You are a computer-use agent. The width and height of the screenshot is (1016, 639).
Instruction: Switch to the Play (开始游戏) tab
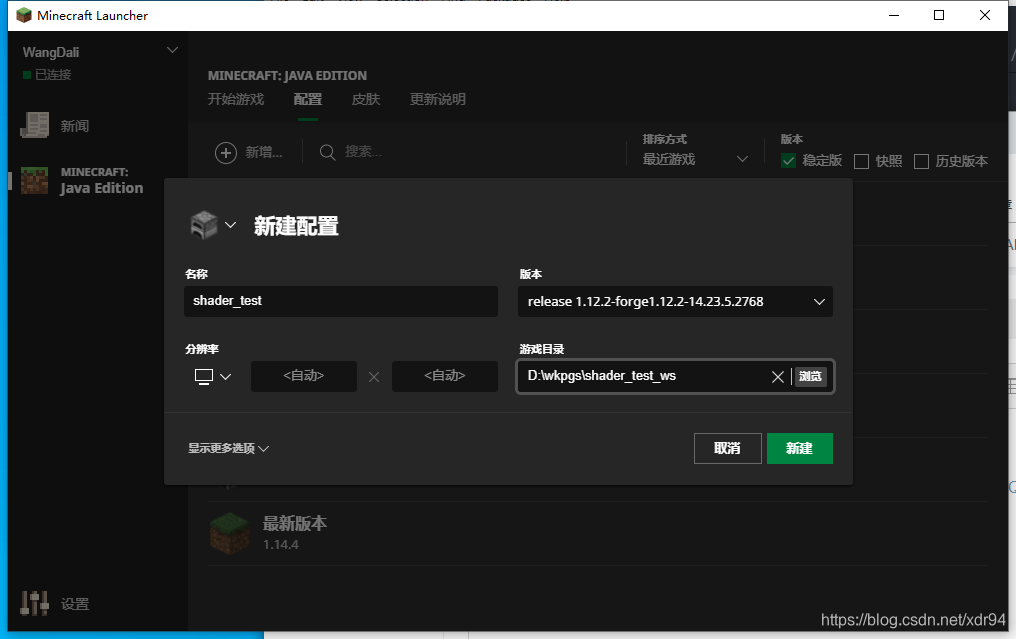click(x=236, y=99)
